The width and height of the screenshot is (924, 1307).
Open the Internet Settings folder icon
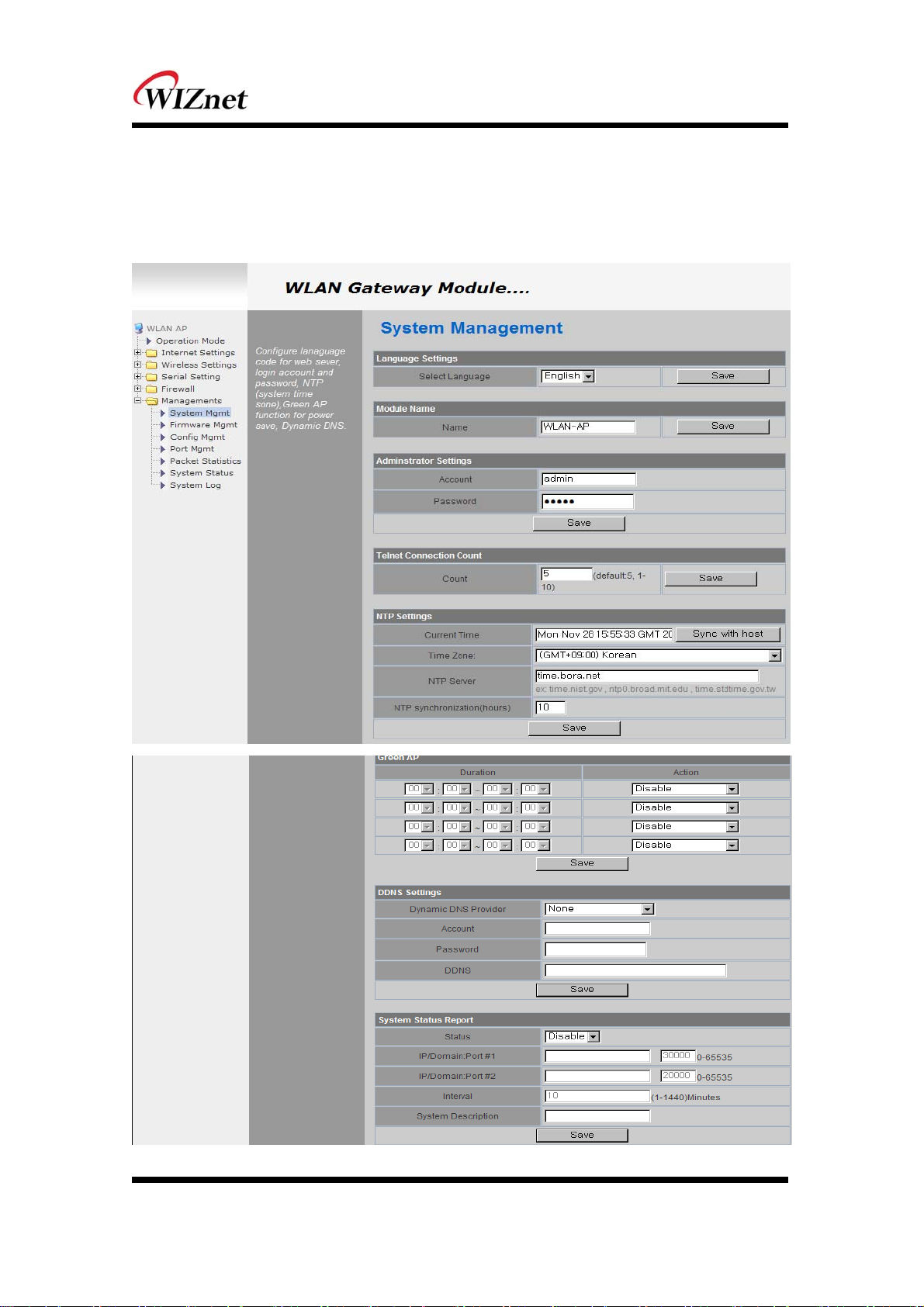pos(151,353)
